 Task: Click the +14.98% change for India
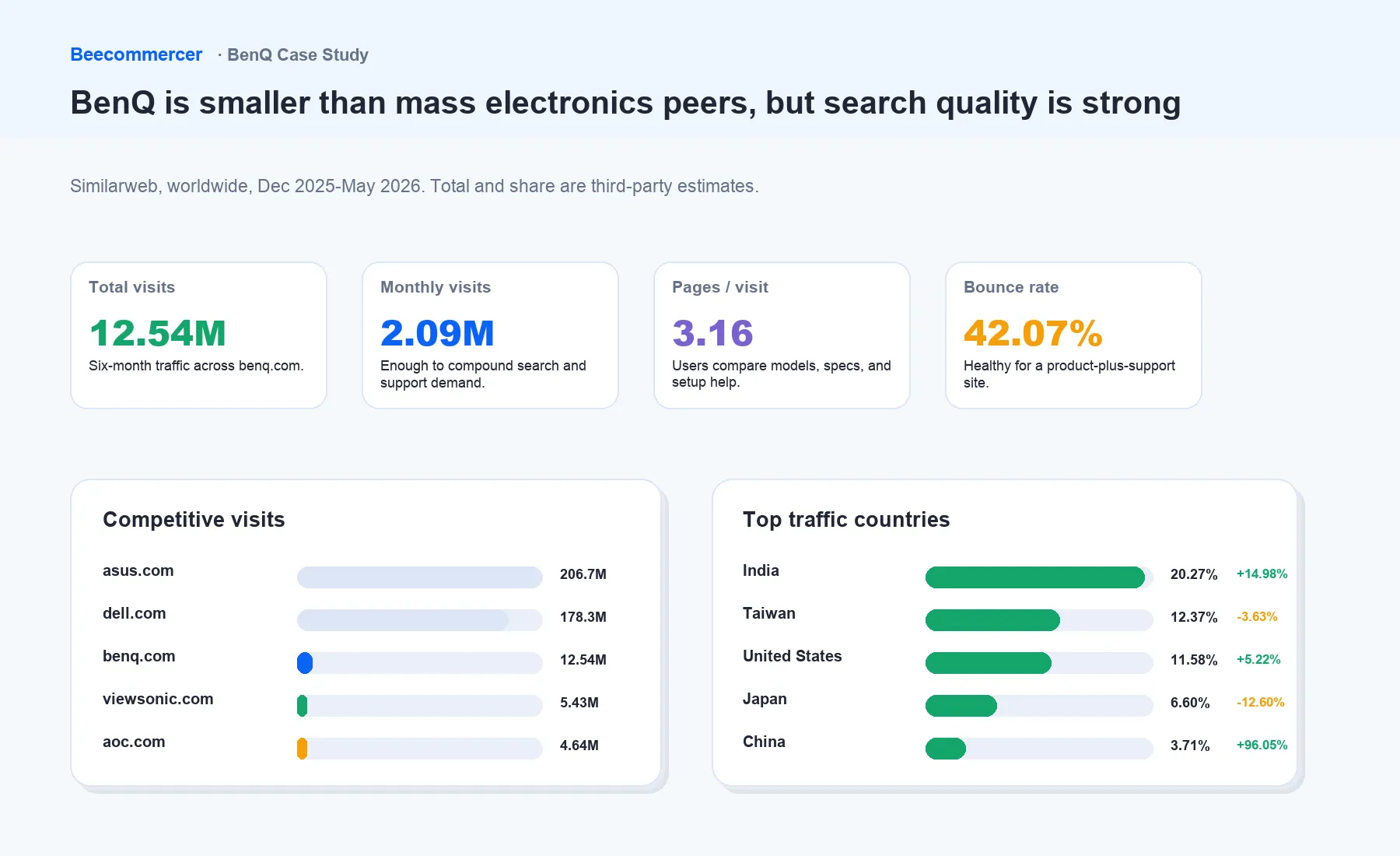(1262, 574)
